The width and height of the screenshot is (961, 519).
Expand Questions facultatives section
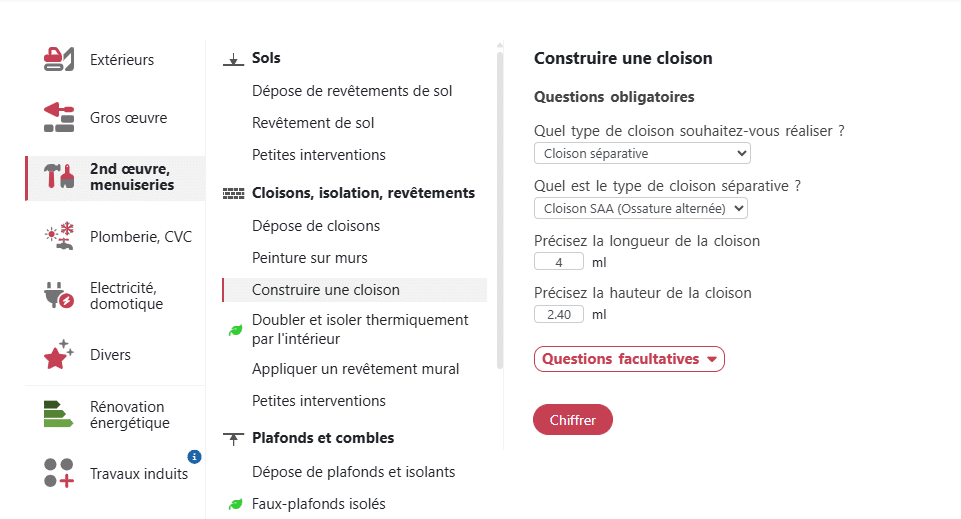click(629, 359)
